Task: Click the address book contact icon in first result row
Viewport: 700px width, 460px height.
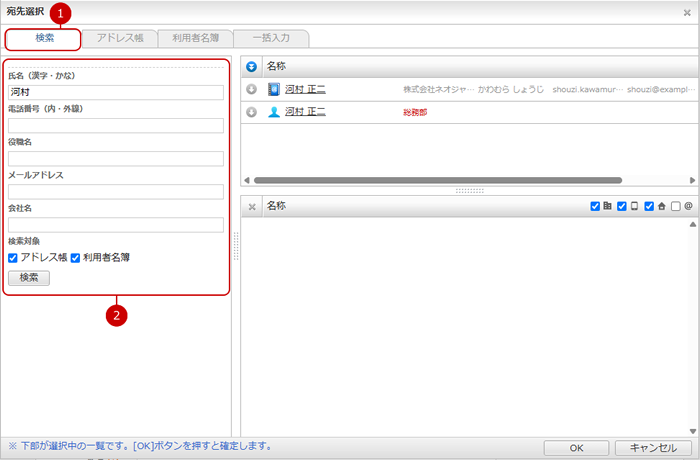Action: pos(274,89)
